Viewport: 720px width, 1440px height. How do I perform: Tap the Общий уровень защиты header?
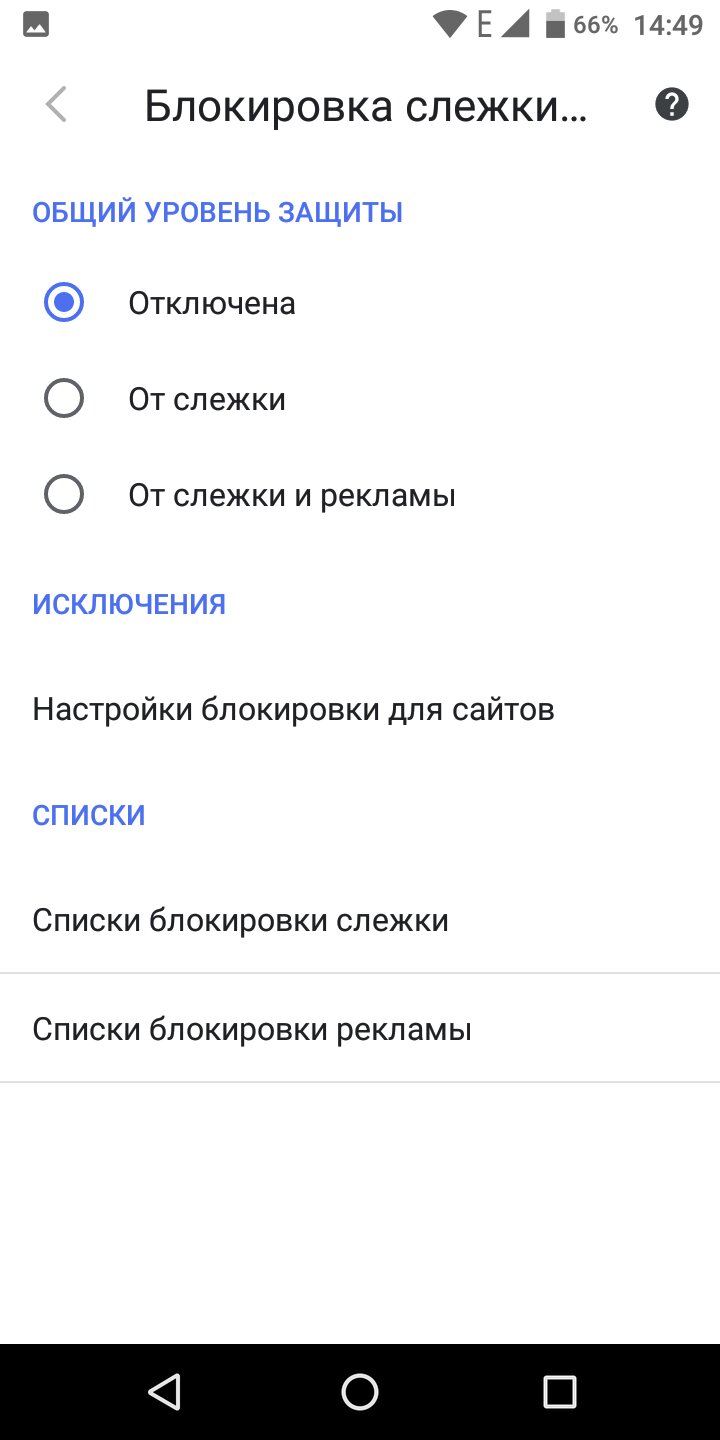click(218, 212)
